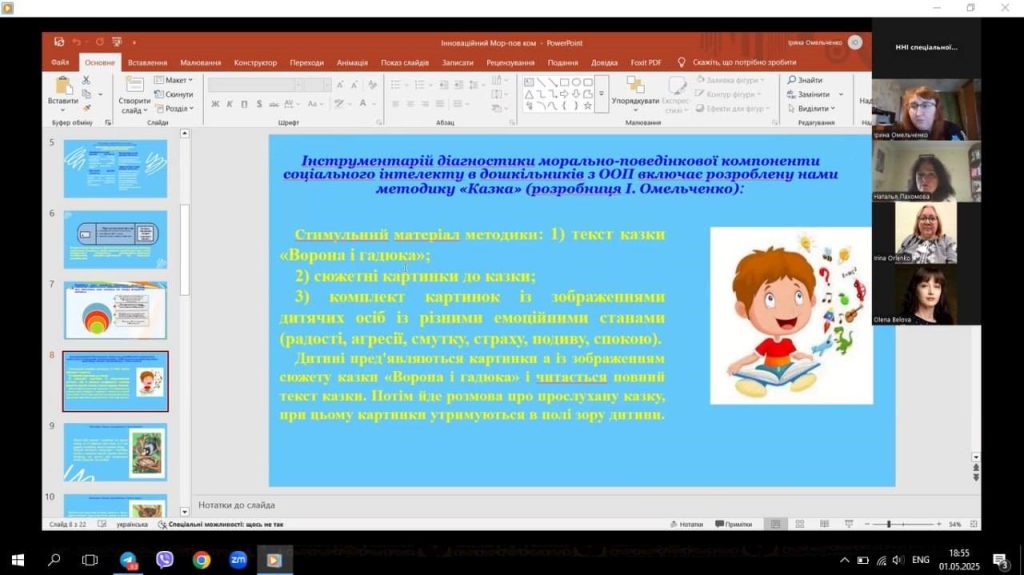
Task: Switch to the Показ слайдів tab
Action: [x=405, y=63]
